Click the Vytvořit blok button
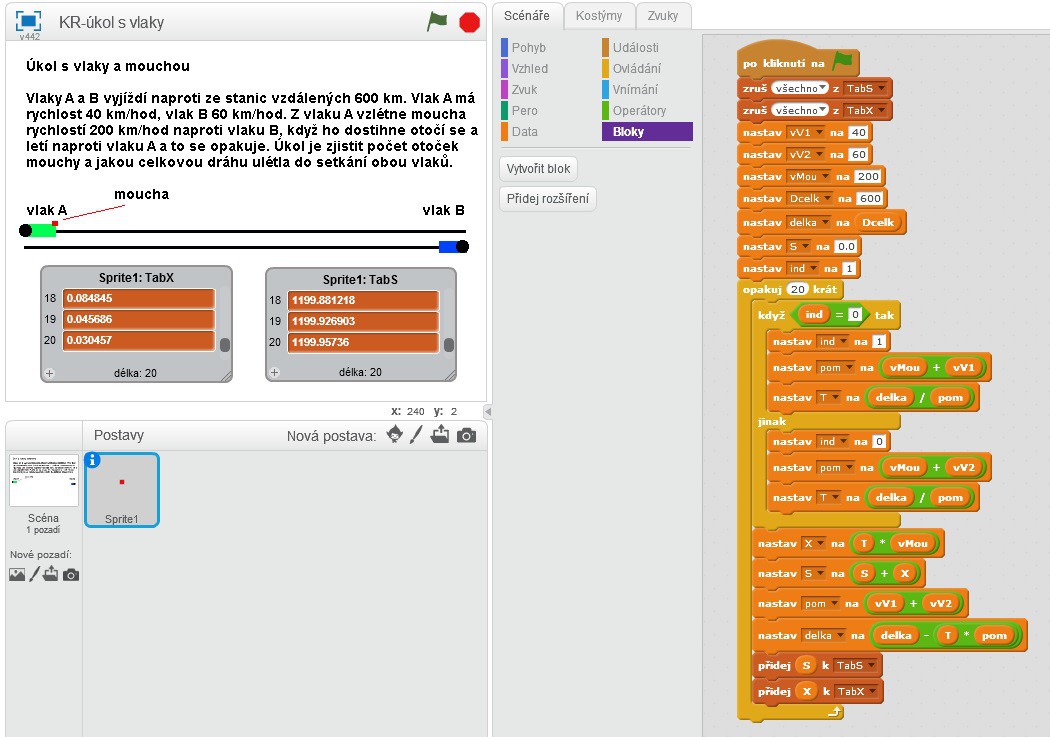 (538, 168)
